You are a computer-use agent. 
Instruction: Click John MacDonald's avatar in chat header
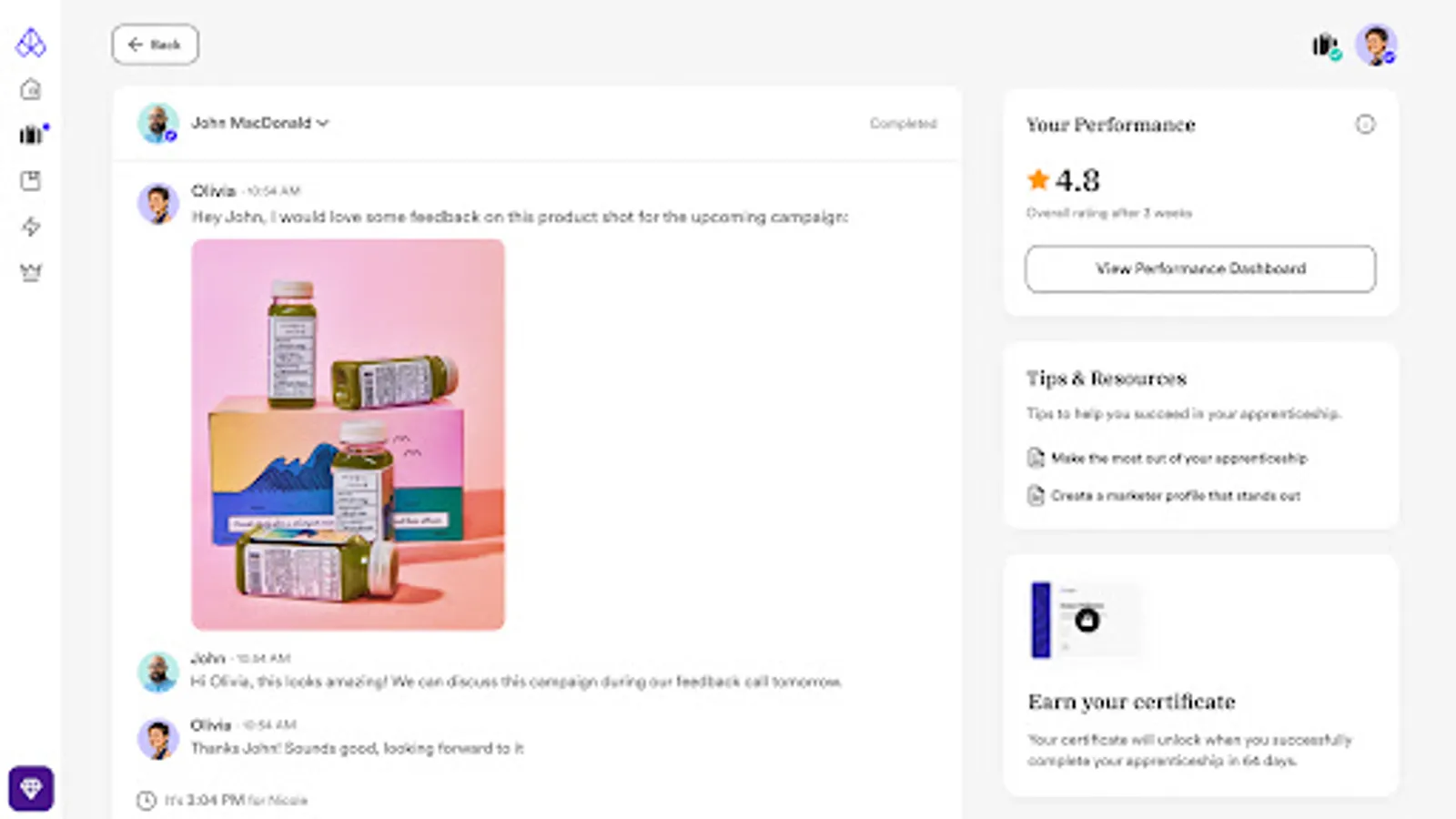pos(157,123)
